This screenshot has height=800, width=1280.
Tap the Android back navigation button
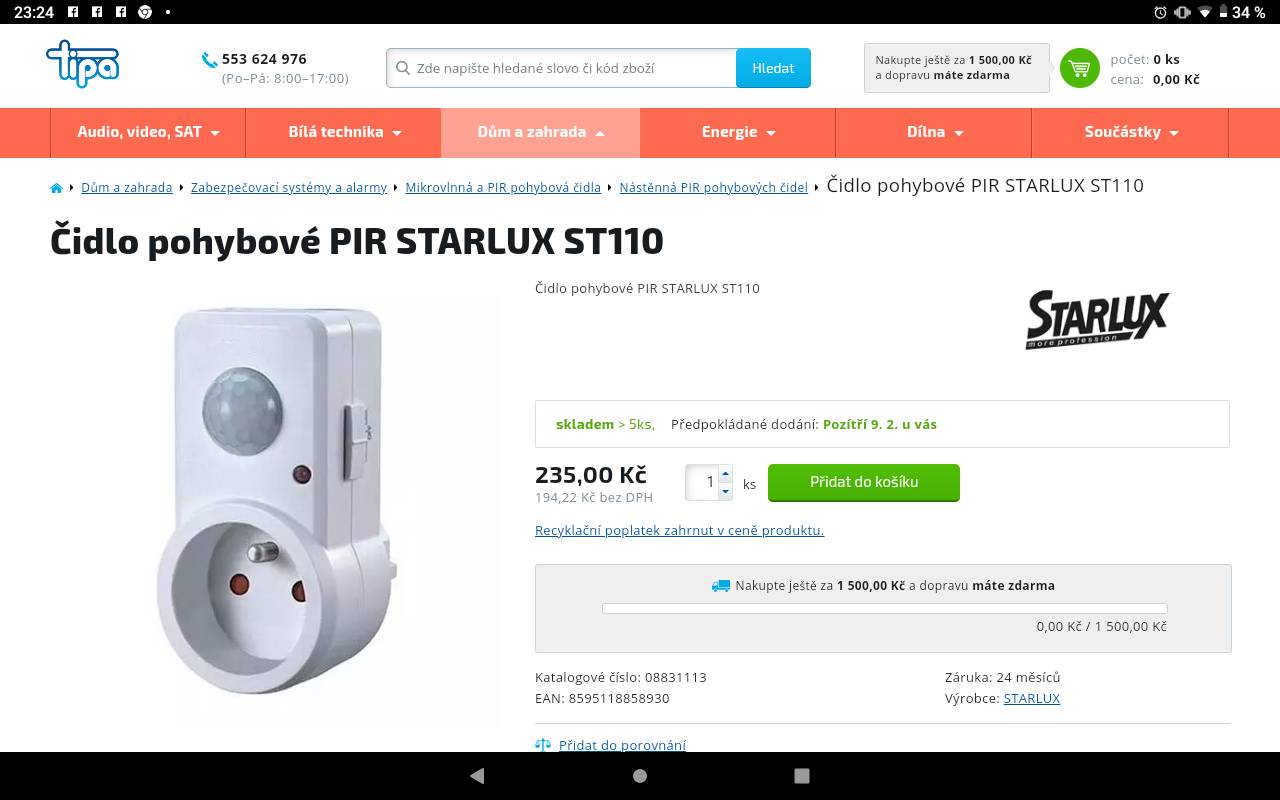[x=477, y=775]
